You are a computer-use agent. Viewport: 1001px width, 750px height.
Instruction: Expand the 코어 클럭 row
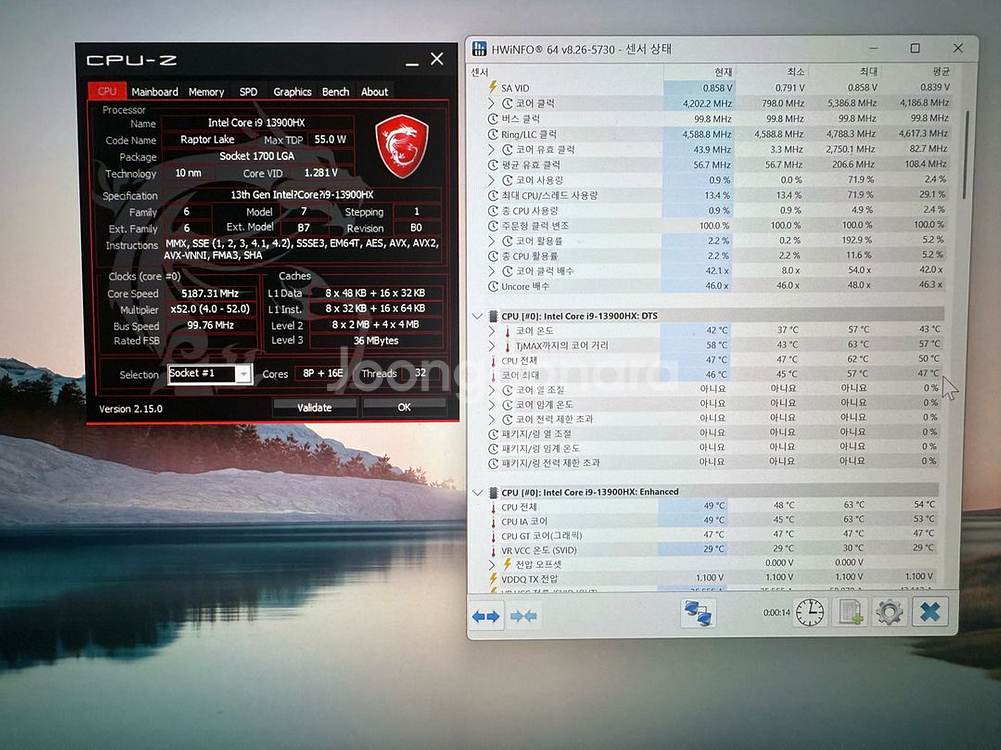(x=491, y=103)
